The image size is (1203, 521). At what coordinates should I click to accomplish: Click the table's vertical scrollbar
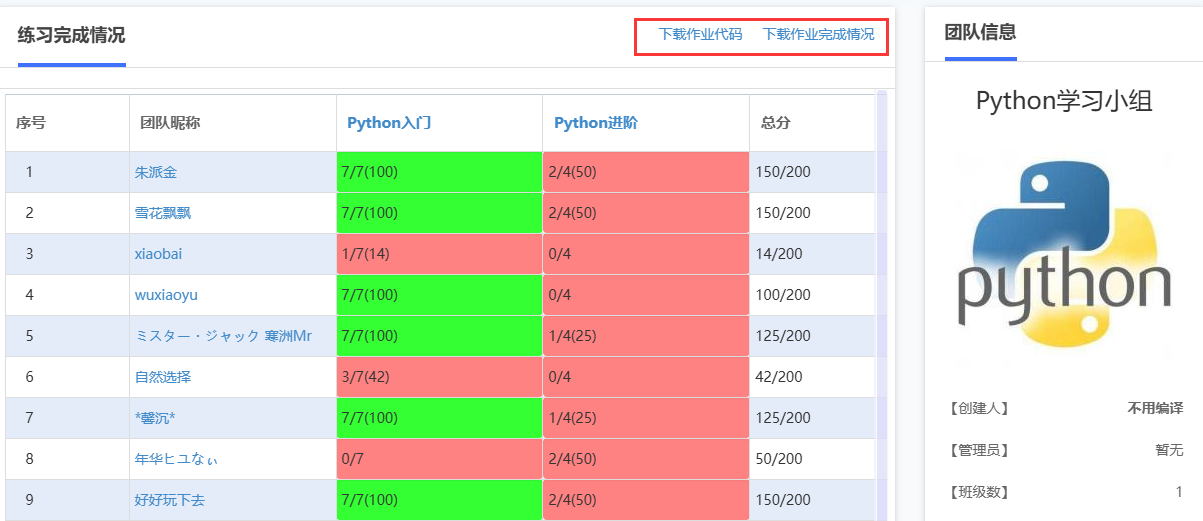click(882, 305)
